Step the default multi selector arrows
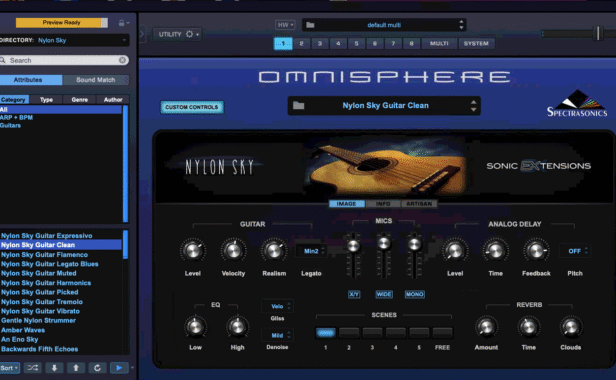The image size is (616, 380). 461,25
